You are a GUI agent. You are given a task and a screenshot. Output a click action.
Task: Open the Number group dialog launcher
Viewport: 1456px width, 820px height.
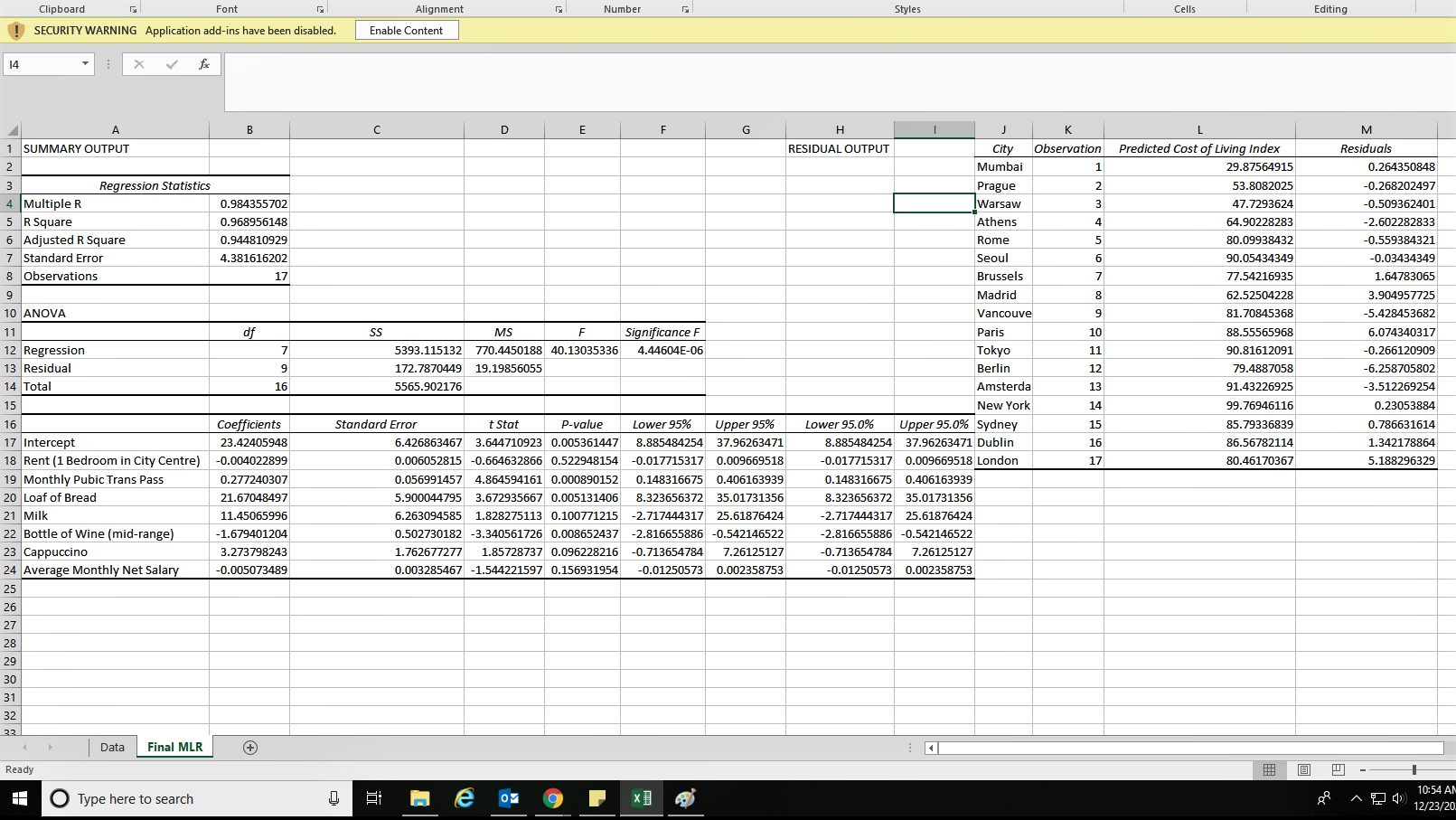tap(685, 9)
